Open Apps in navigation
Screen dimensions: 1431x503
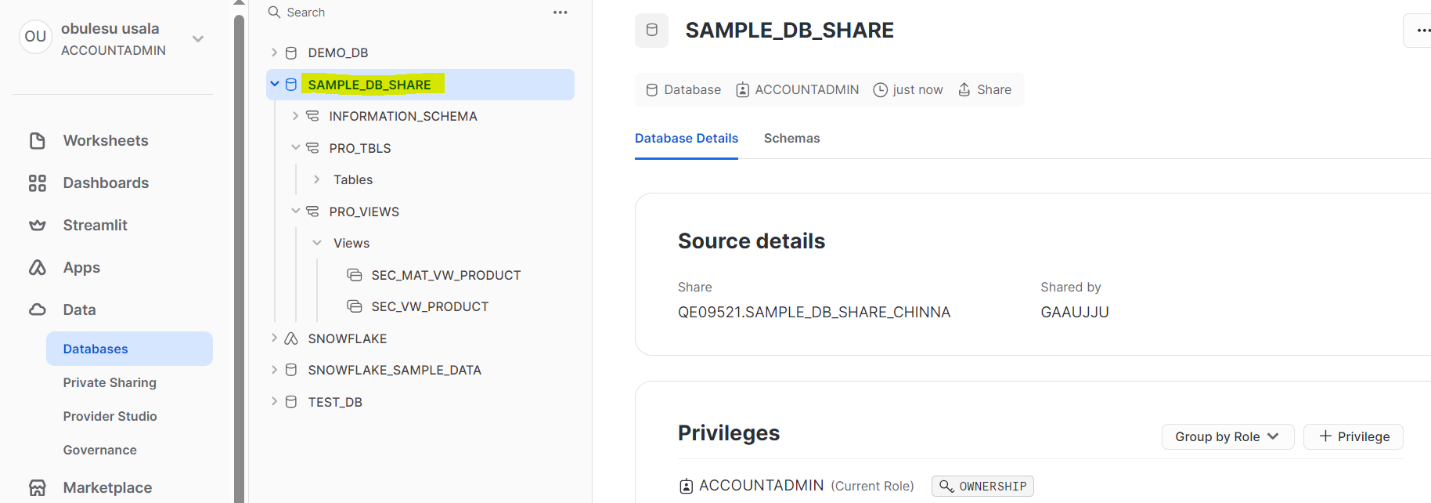click(81, 268)
